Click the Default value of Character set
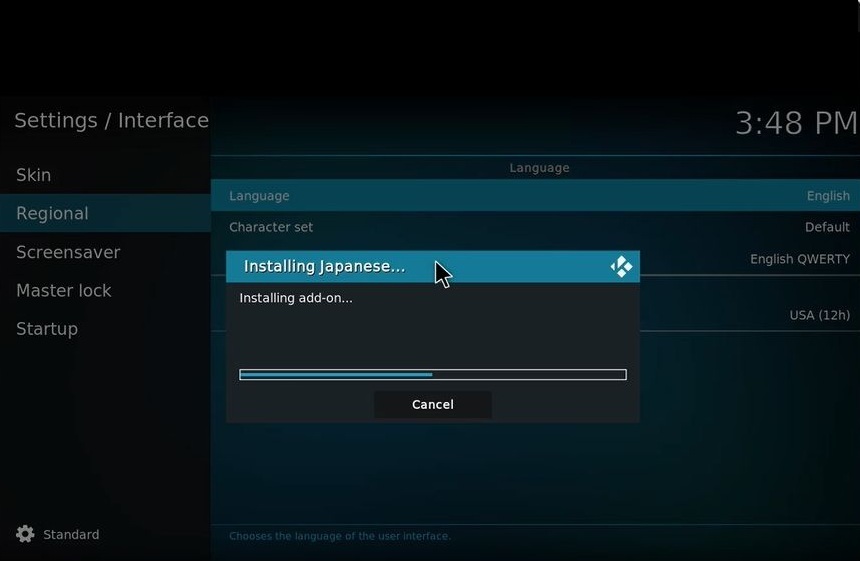Screen dimensions: 860x561 (x=827, y=227)
